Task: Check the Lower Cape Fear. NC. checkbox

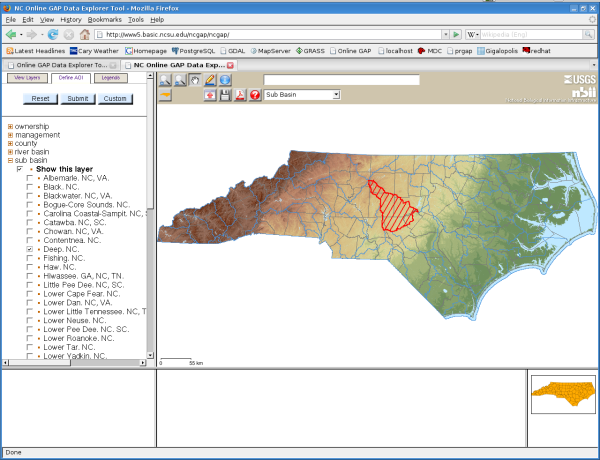Action: click(29, 294)
